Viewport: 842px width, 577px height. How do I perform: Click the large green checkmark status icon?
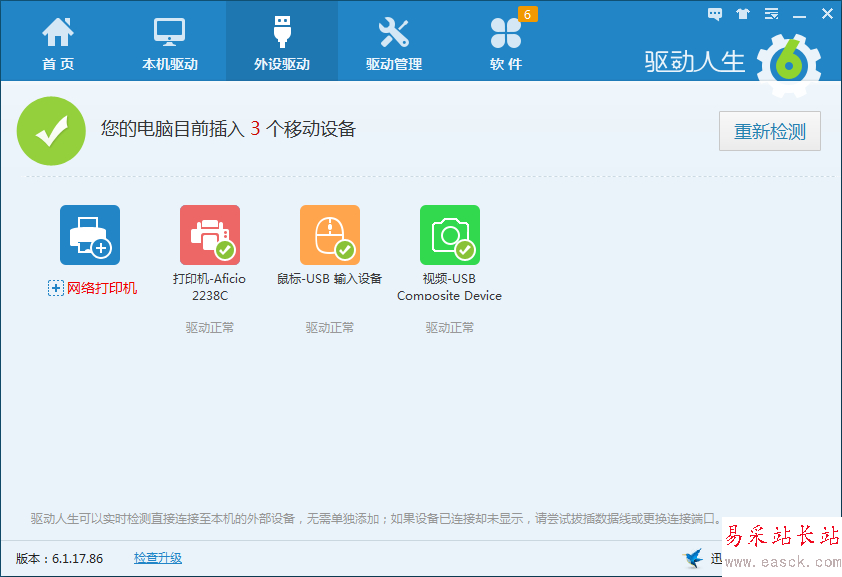tap(51, 131)
